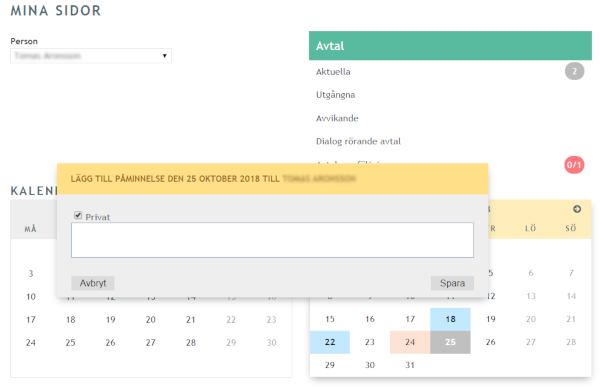Select day 3 in left calendar

point(31,274)
